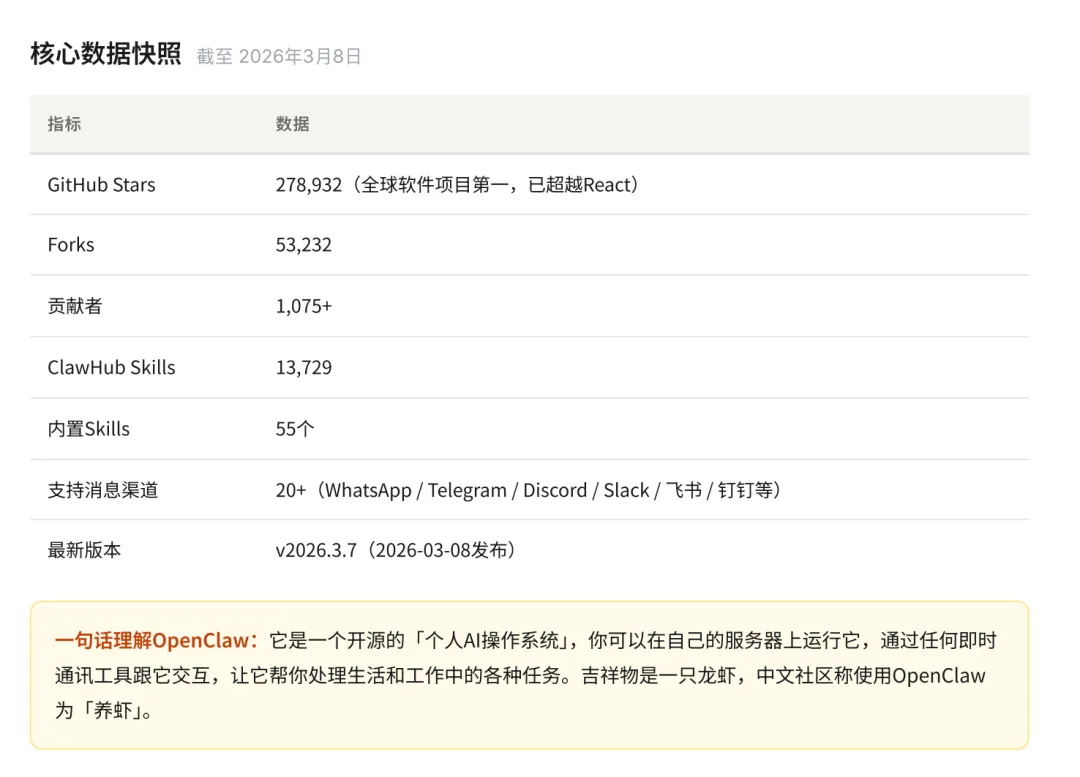This screenshot has width=1080, height=777.
Task: Click the value 1,075+
Action: click(304, 306)
